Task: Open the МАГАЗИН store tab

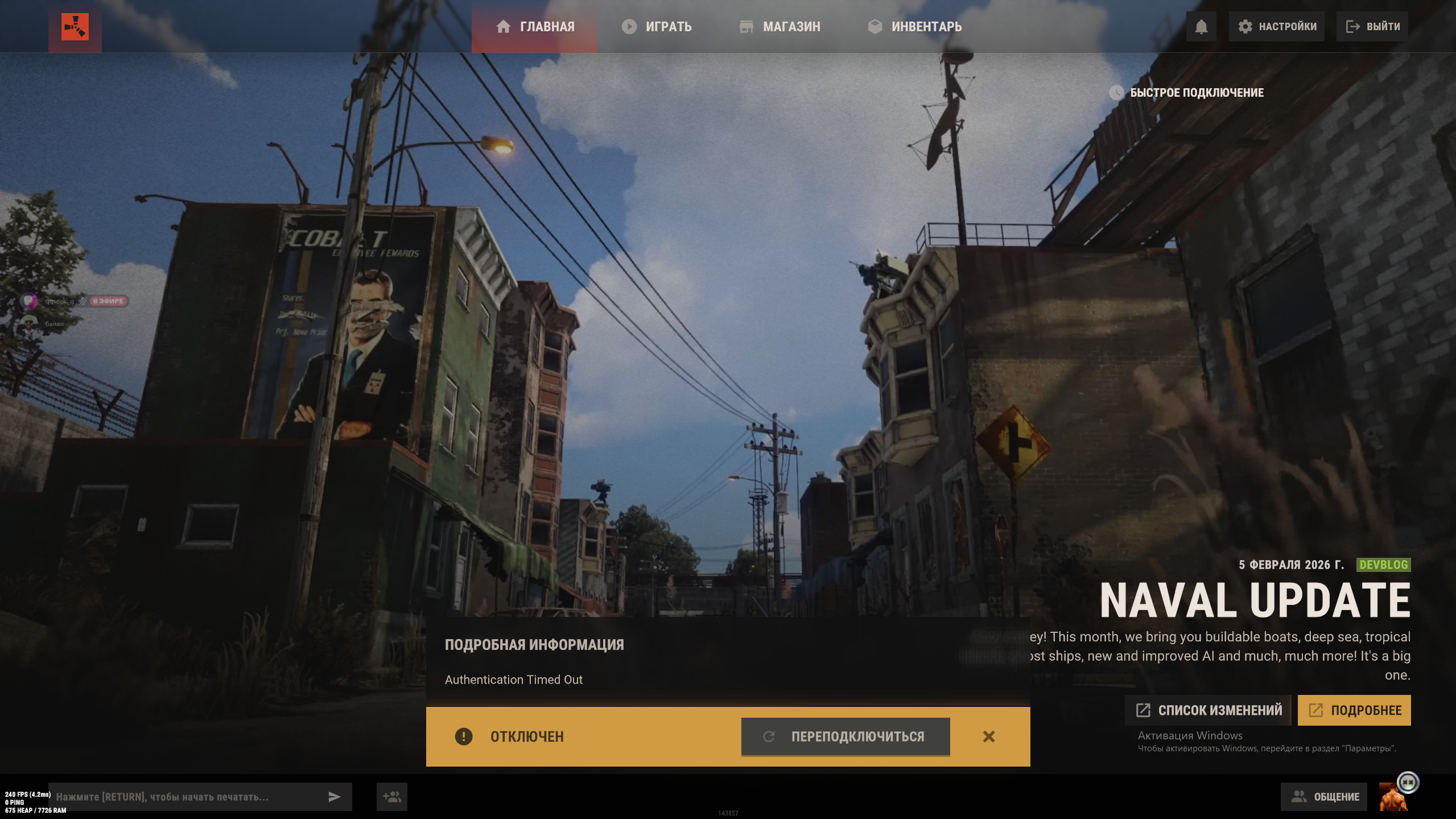Action: (779, 27)
